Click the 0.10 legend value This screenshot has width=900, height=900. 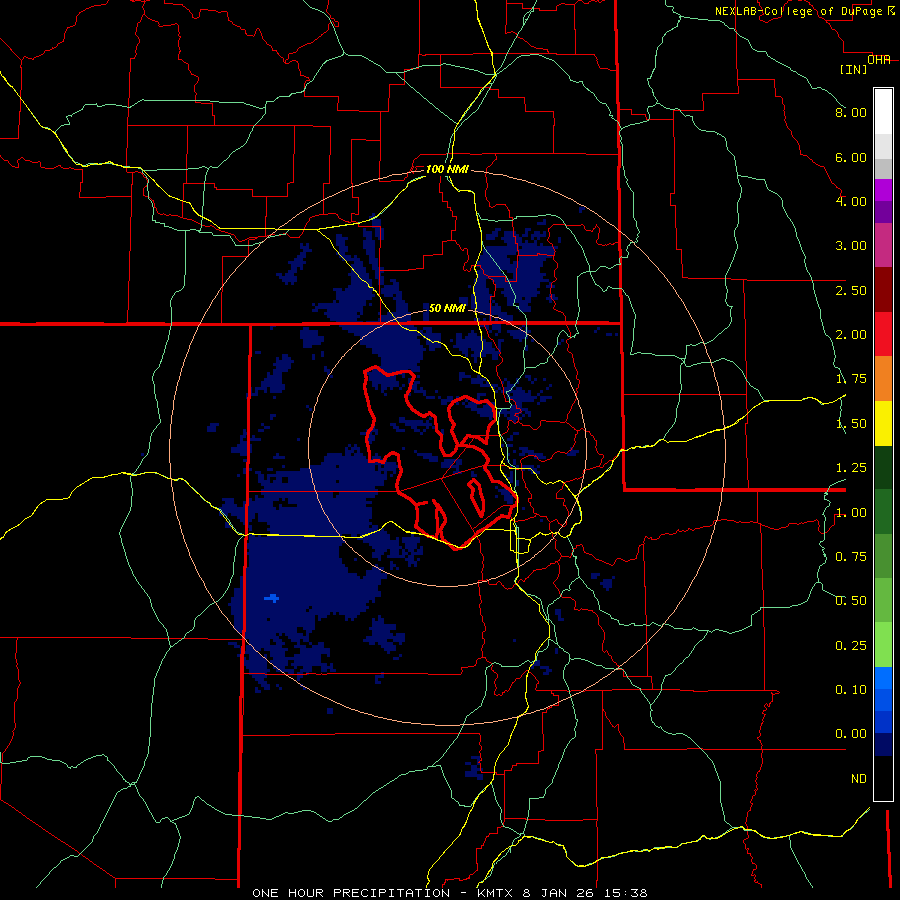(851, 690)
